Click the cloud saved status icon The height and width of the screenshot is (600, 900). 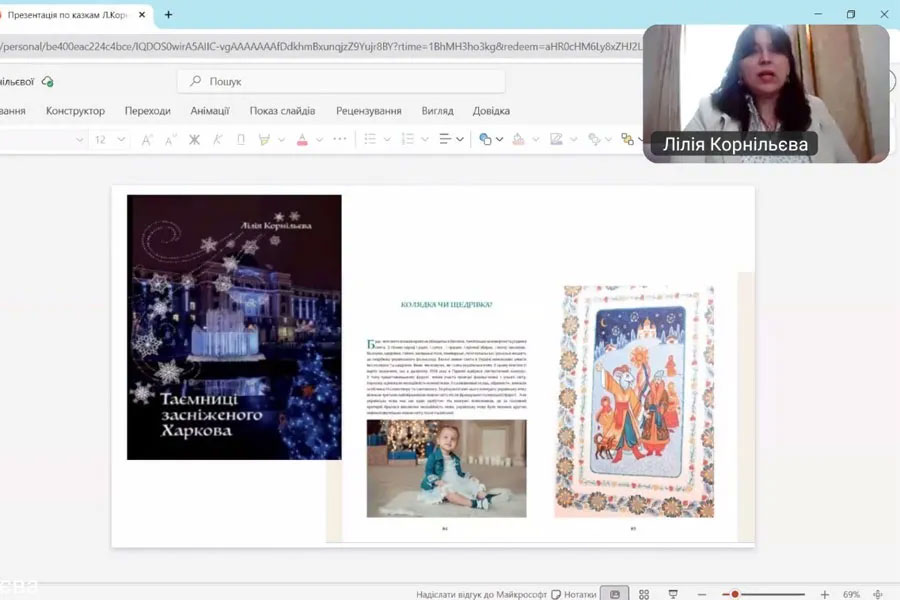(x=48, y=81)
